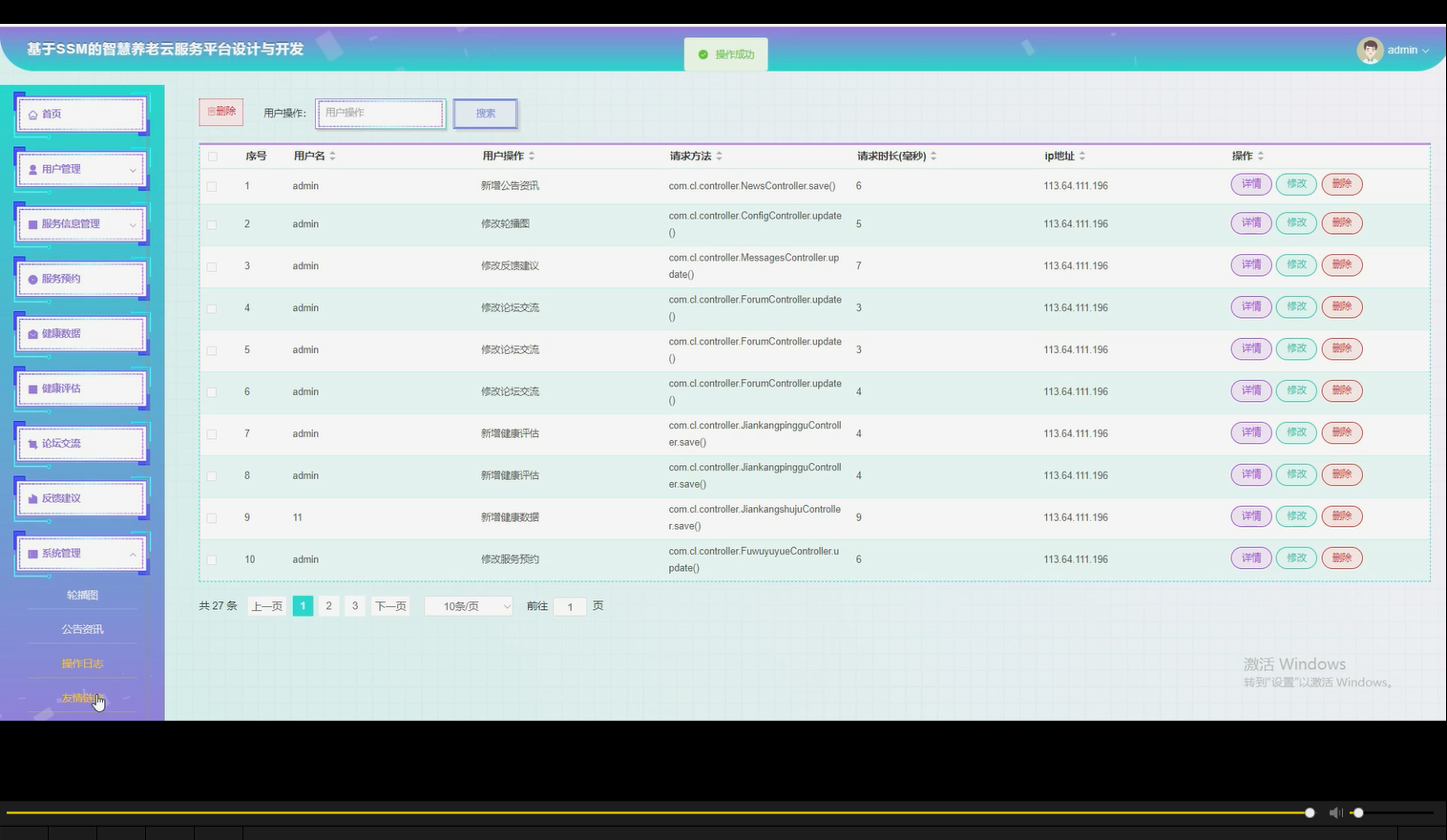Click the video progress slider handle
The image size is (1447, 840).
1310,812
